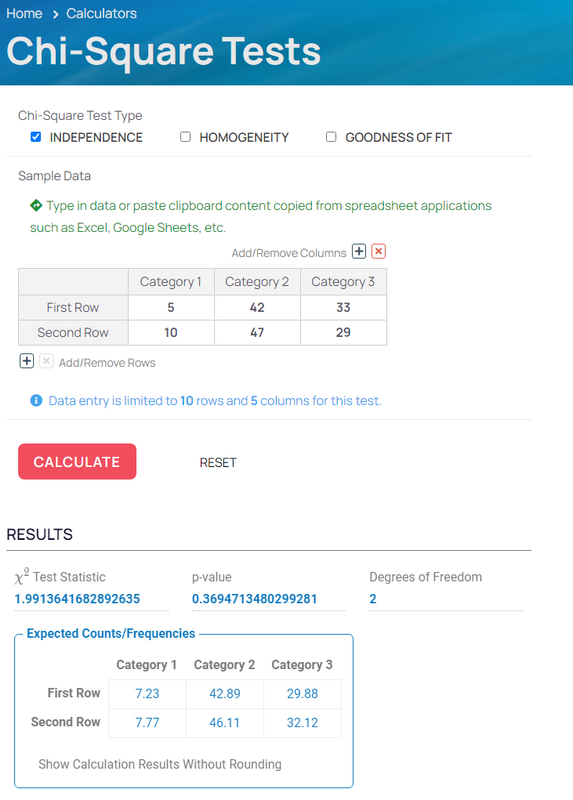Uncheck the INDEPENDENCE test type checkbox

tap(36, 137)
